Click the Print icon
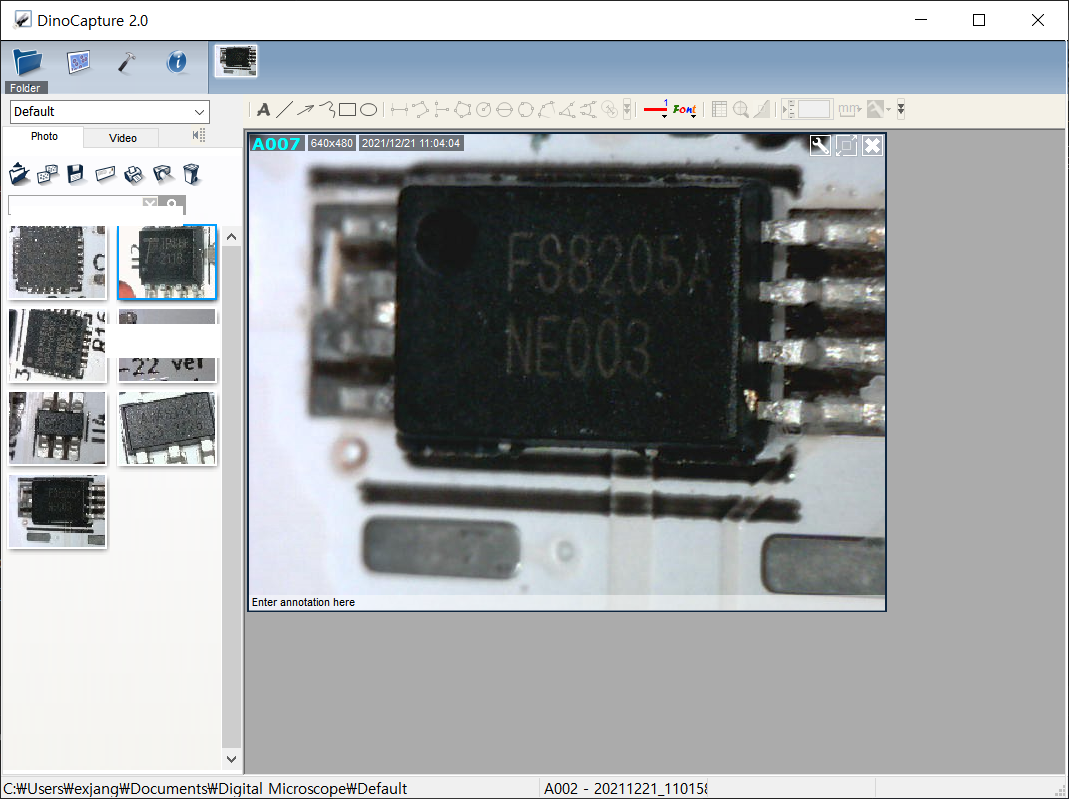The height and width of the screenshot is (799, 1069). [134, 175]
